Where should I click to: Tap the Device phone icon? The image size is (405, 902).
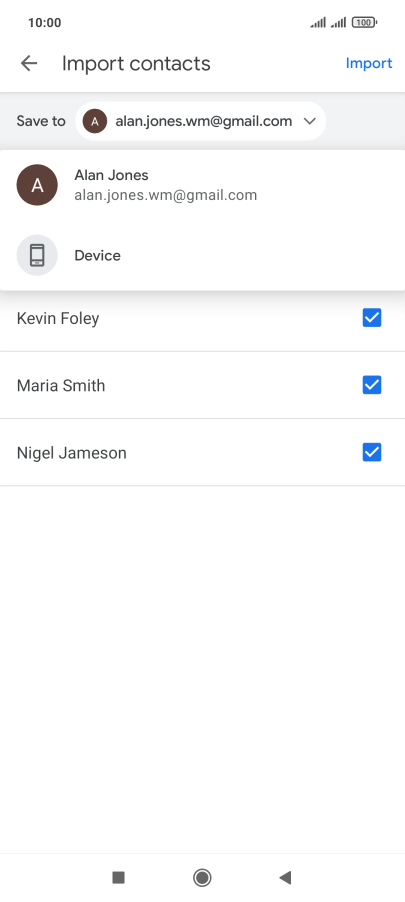tap(37, 255)
